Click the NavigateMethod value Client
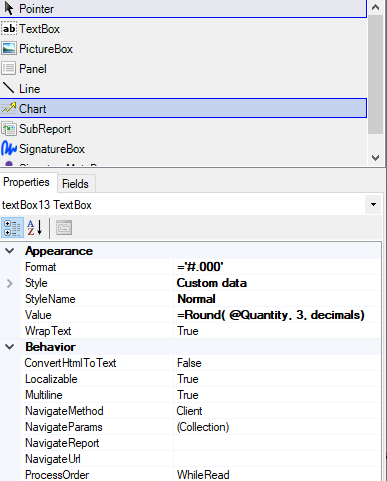This screenshot has height=481, width=387. [x=277, y=411]
